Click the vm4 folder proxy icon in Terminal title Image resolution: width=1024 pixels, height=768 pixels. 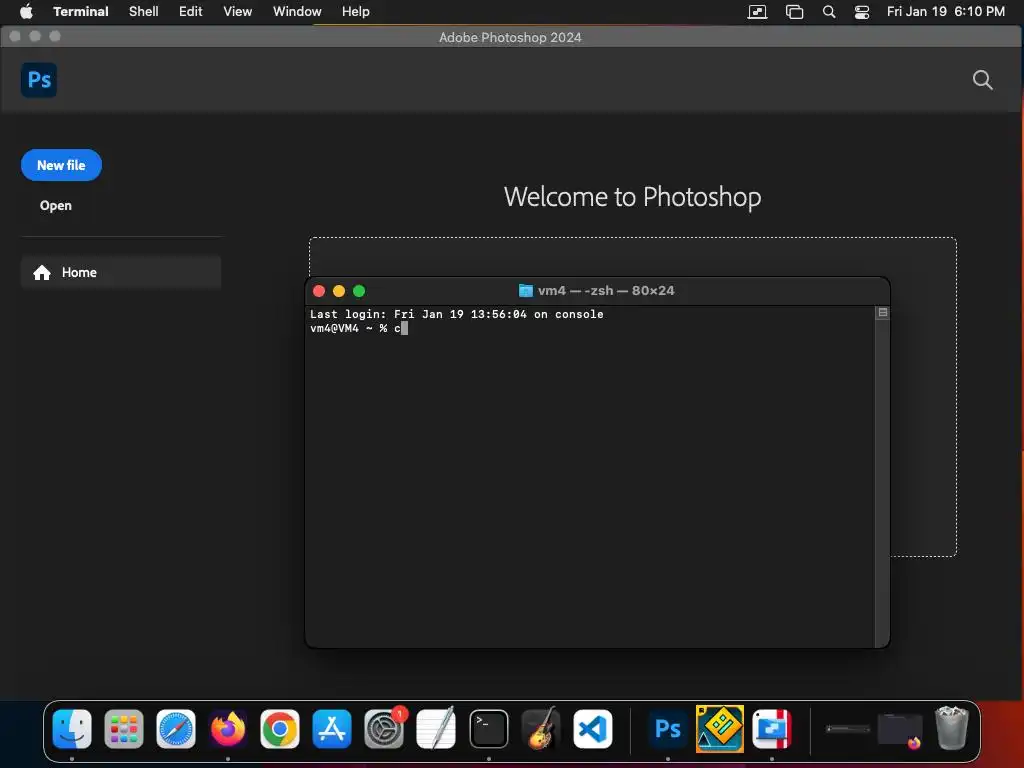click(x=525, y=291)
